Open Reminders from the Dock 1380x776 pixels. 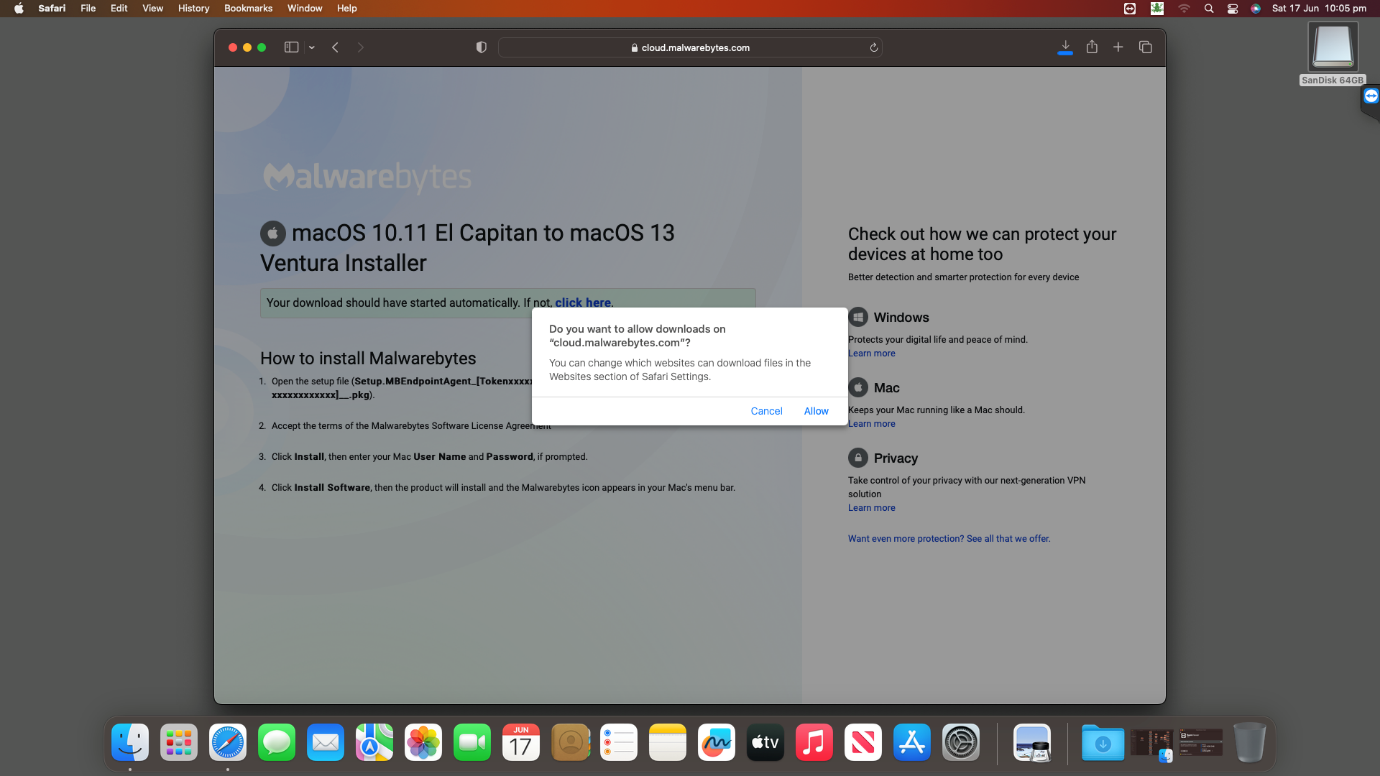click(x=619, y=742)
